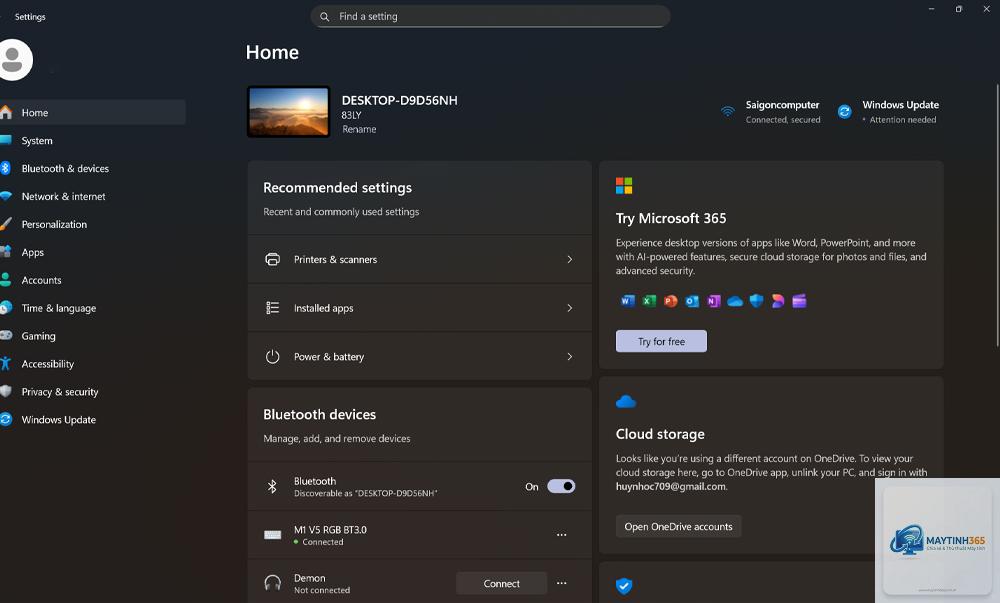
Task: Click the Recommended settings heading
Action: [337, 187]
